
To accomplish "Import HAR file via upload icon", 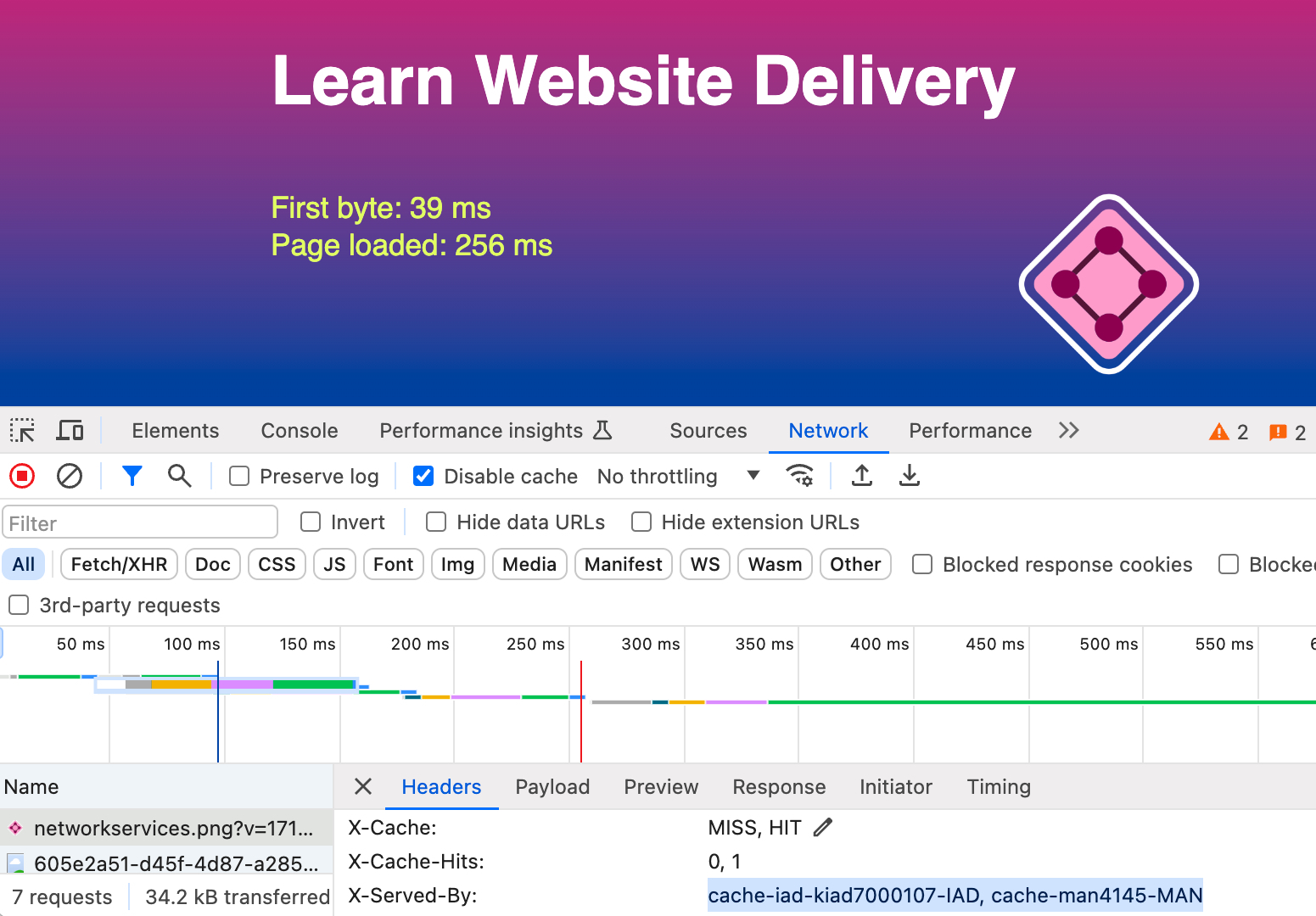I will coord(861,476).
